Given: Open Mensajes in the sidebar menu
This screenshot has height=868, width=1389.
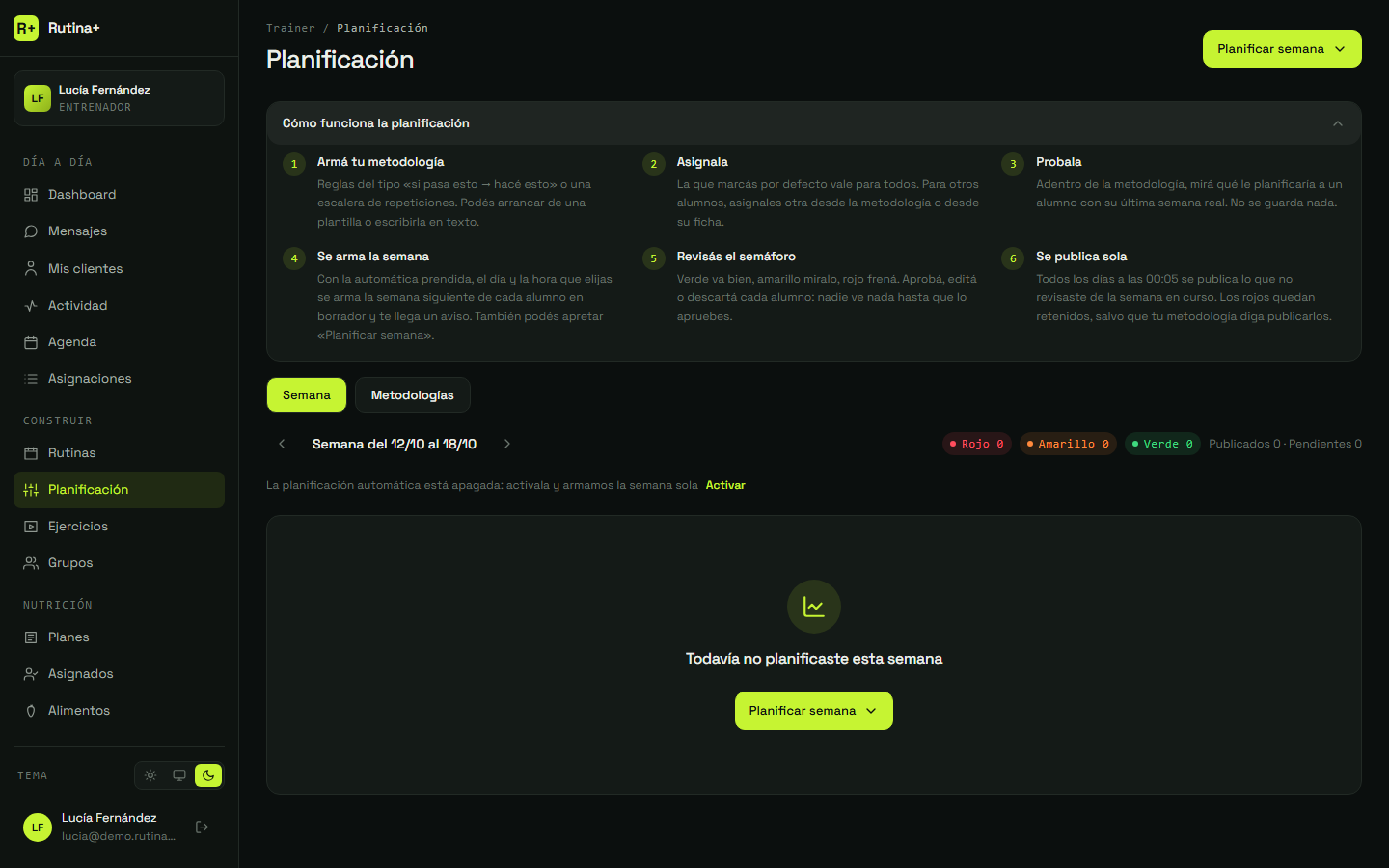Looking at the screenshot, I should pyautogui.click(x=120, y=231).
